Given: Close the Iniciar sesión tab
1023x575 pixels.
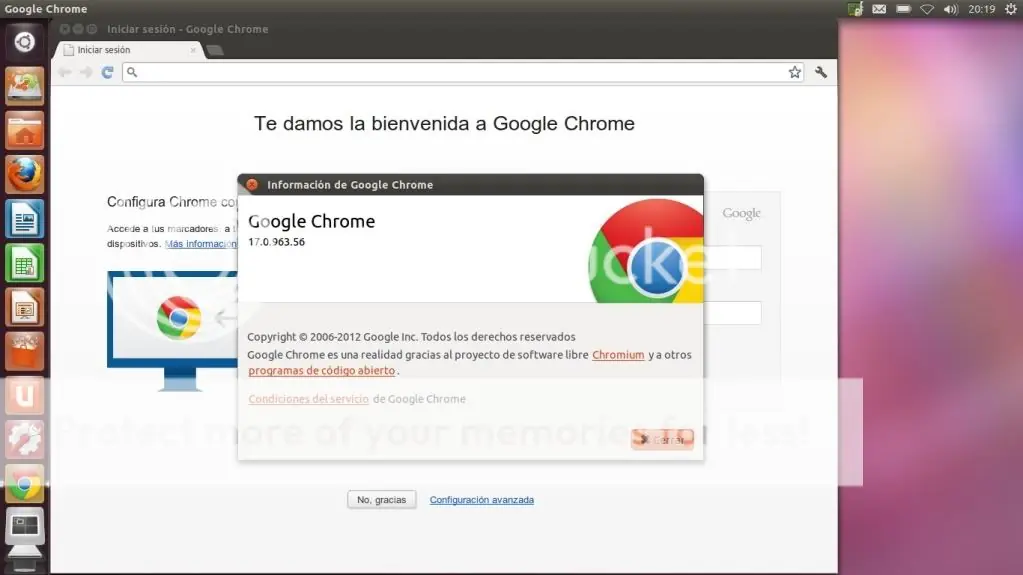Looking at the screenshot, I should coord(193,50).
